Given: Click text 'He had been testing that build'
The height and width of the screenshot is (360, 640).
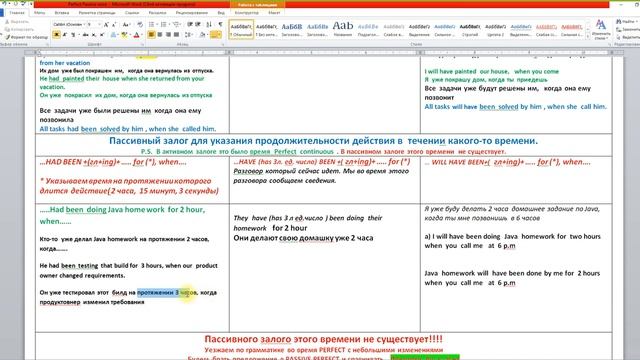Looking at the screenshot, I should pos(83,266).
